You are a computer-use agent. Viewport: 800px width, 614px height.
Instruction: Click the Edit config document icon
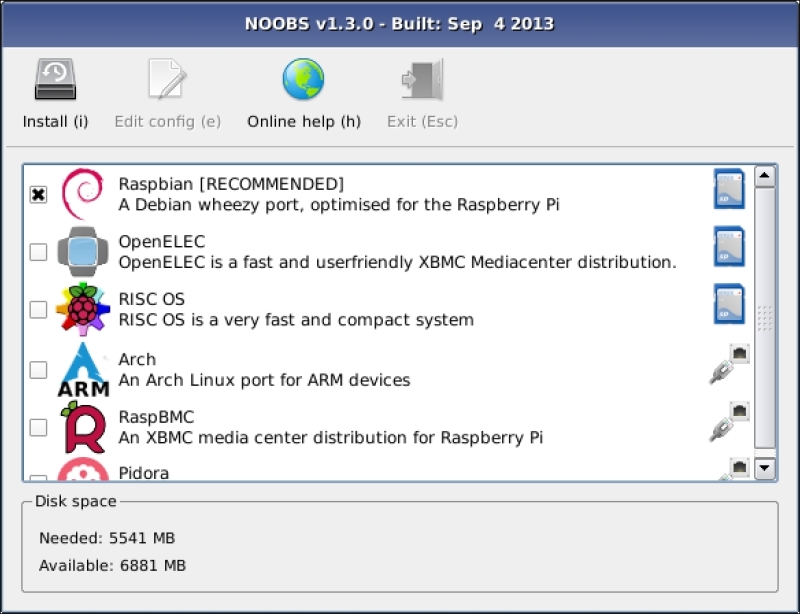tap(167, 79)
